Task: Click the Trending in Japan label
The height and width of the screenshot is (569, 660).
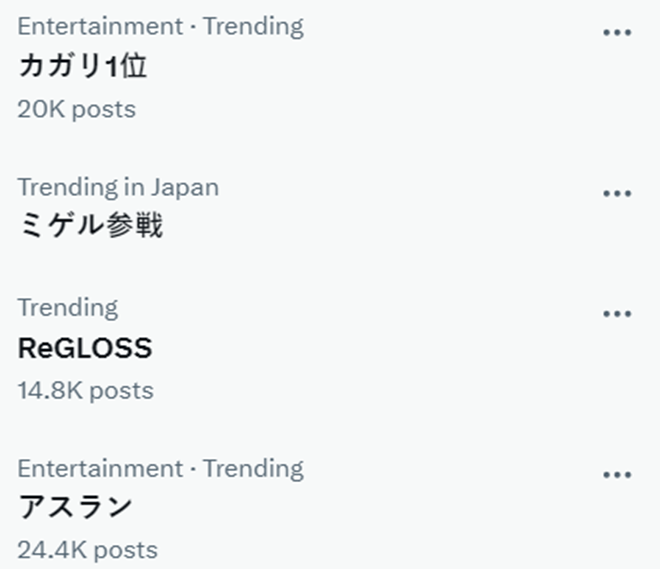Action: [117, 187]
